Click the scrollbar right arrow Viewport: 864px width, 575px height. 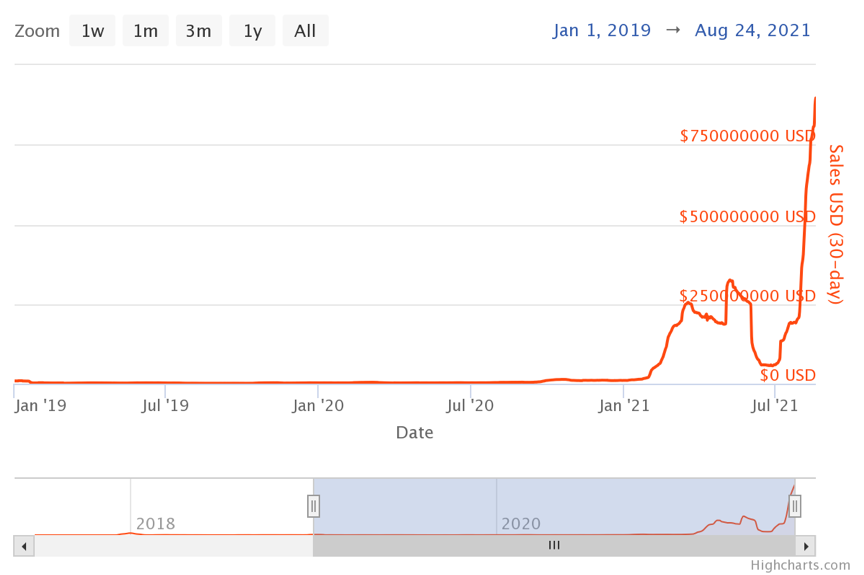click(806, 546)
